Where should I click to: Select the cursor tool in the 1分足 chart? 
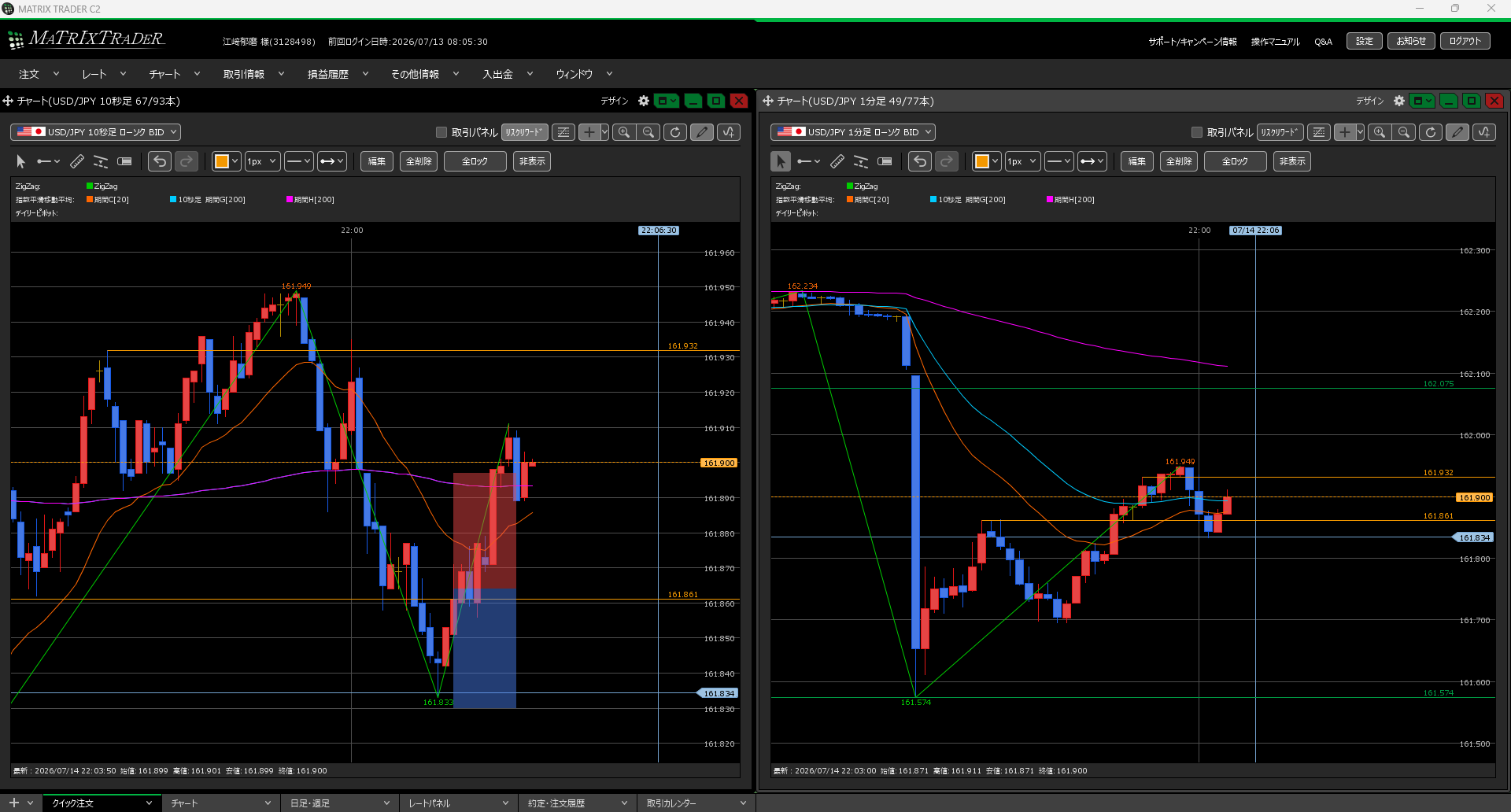pos(781,161)
